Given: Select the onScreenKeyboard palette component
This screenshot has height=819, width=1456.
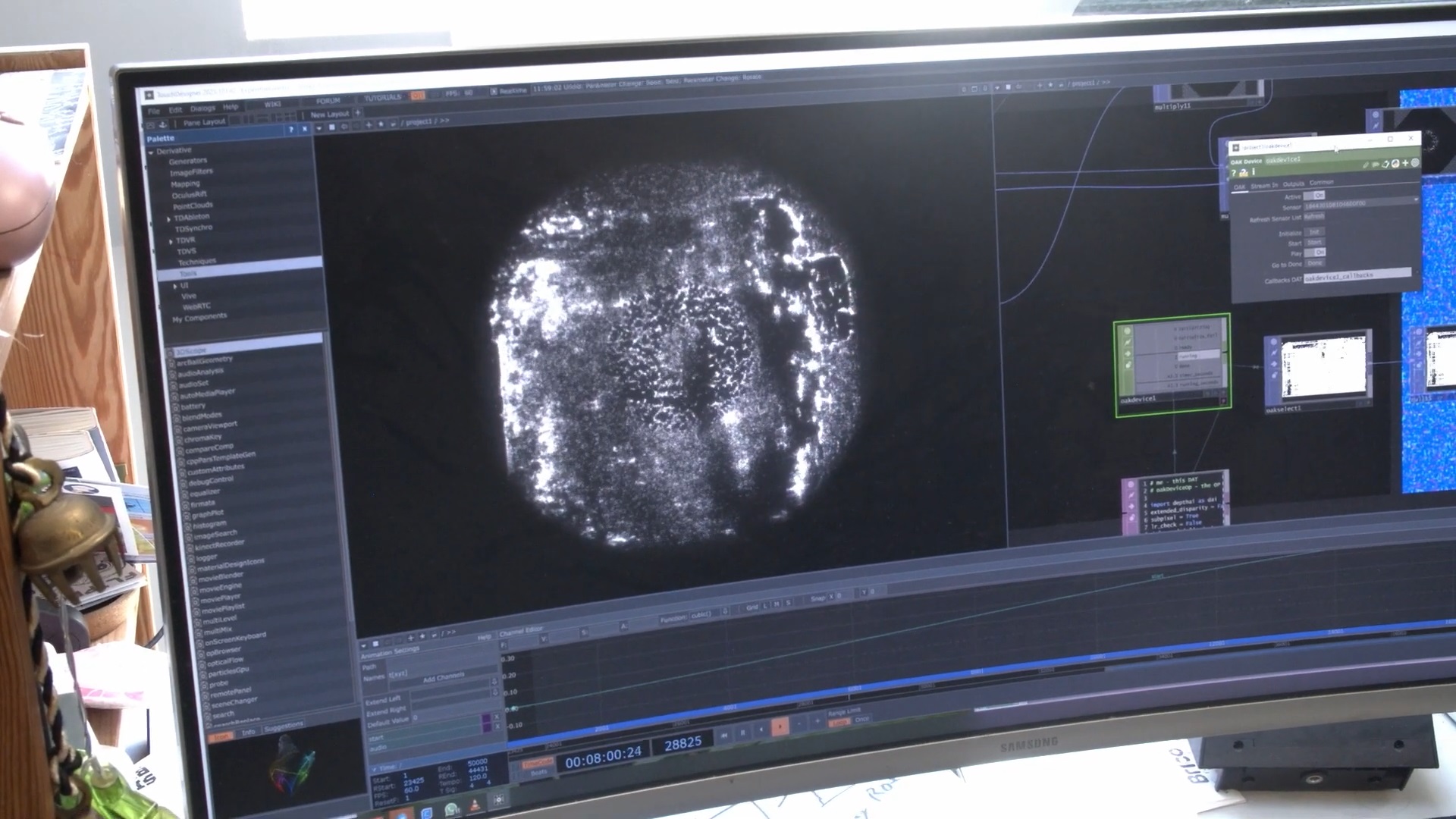Looking at the screenshot, I should pyautogui.click(x=236, y=638).
